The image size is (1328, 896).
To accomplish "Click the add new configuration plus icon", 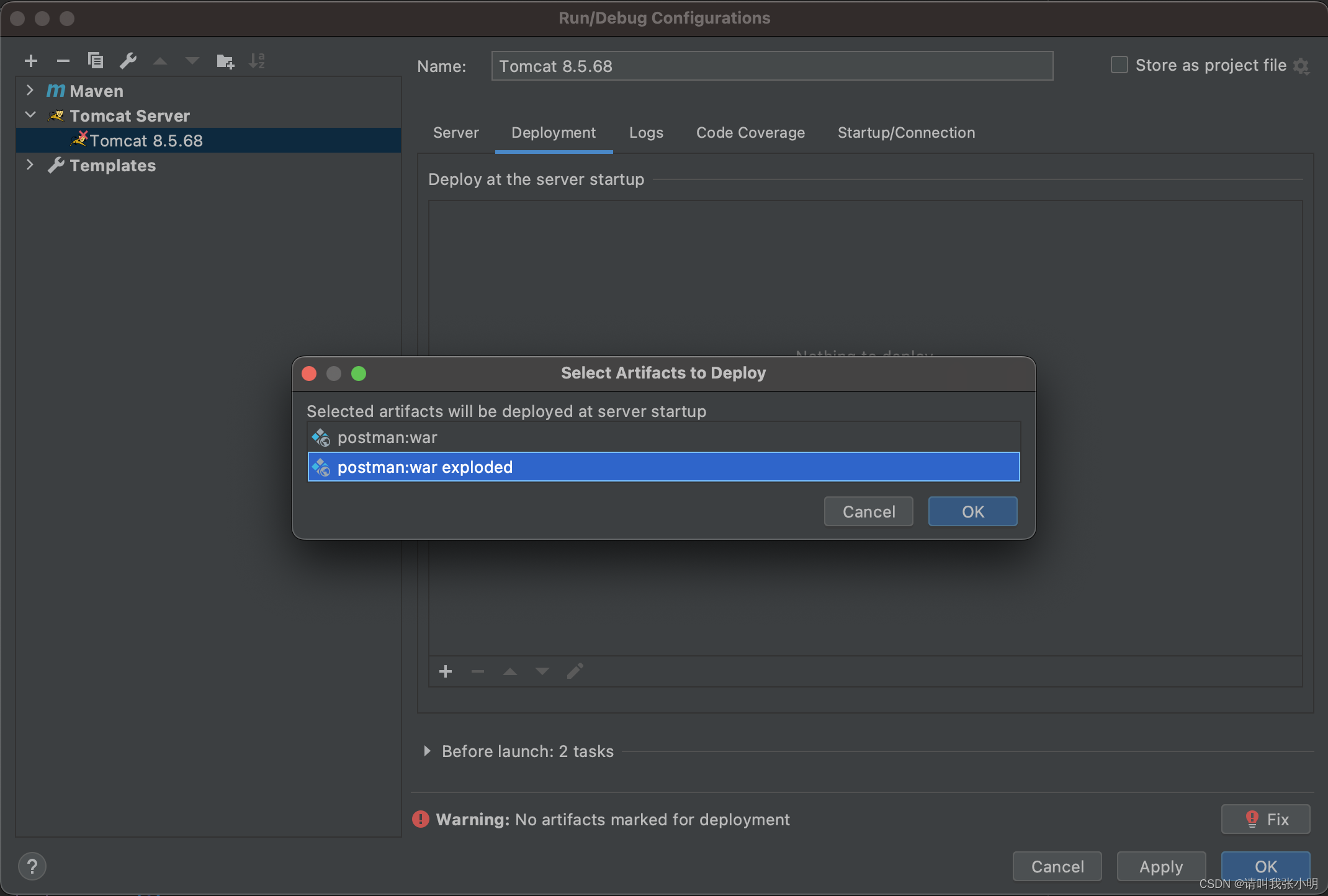I will point(31,61).
